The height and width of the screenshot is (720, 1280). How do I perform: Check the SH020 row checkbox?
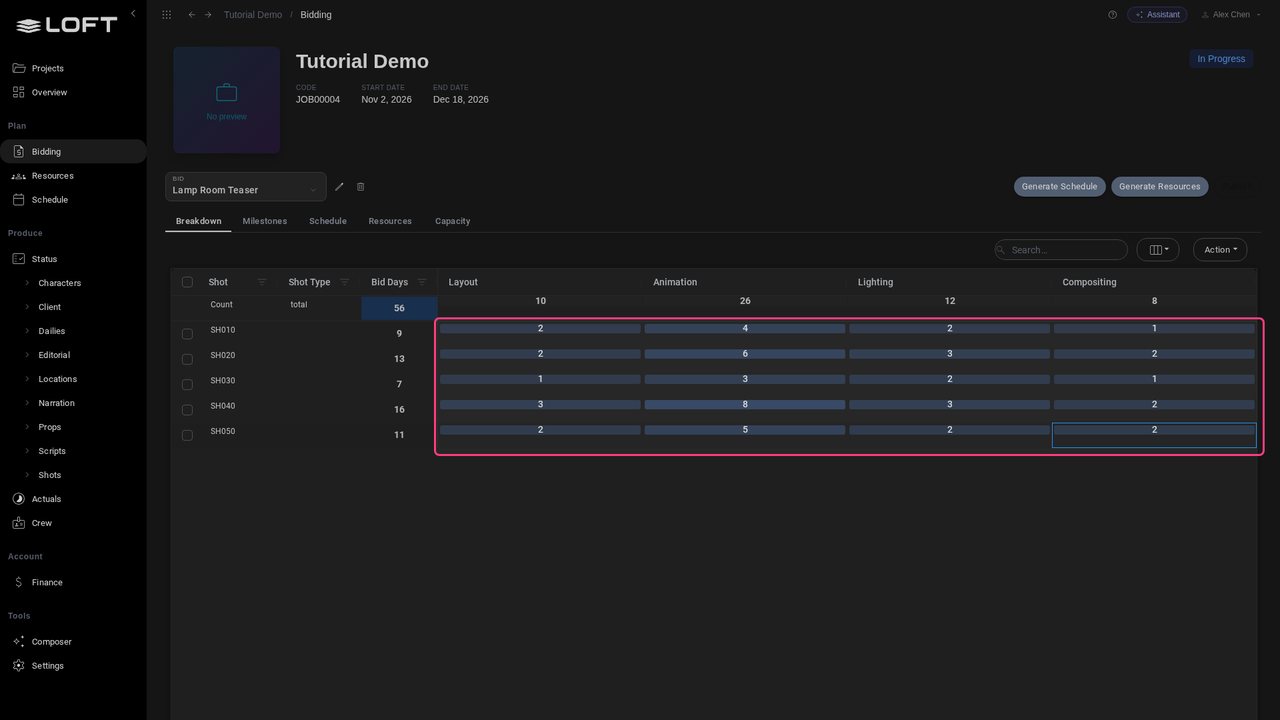point(187,359)
